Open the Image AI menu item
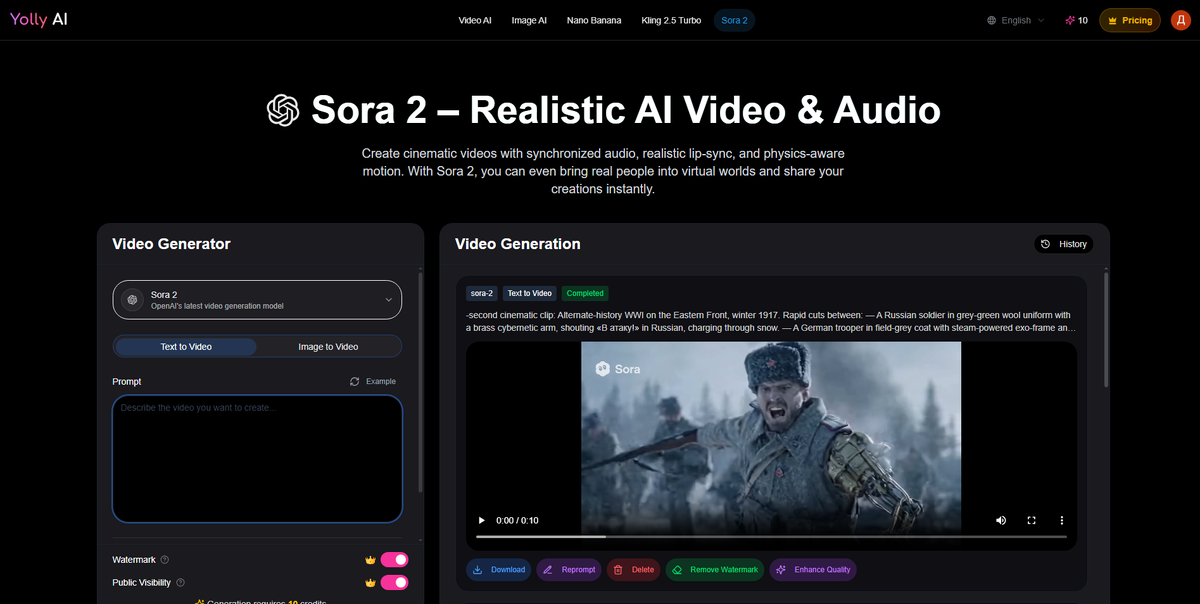The image size is (1200, 604). coord(529,20)
